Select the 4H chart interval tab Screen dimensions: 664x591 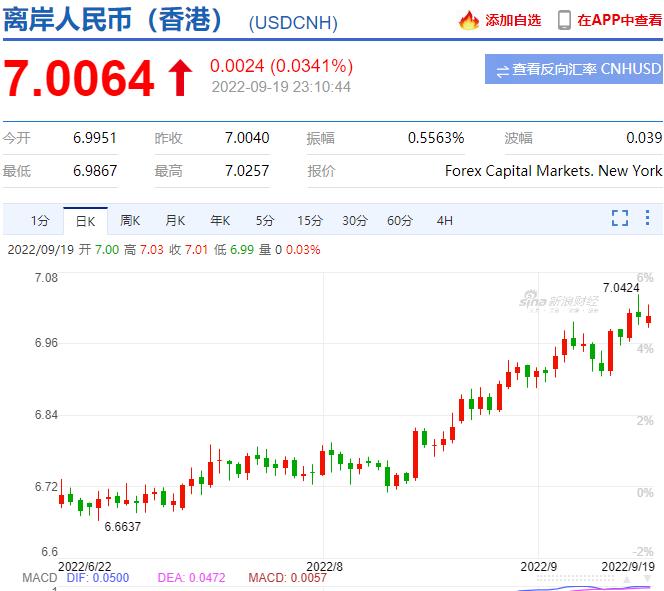[x=444, y=220]
